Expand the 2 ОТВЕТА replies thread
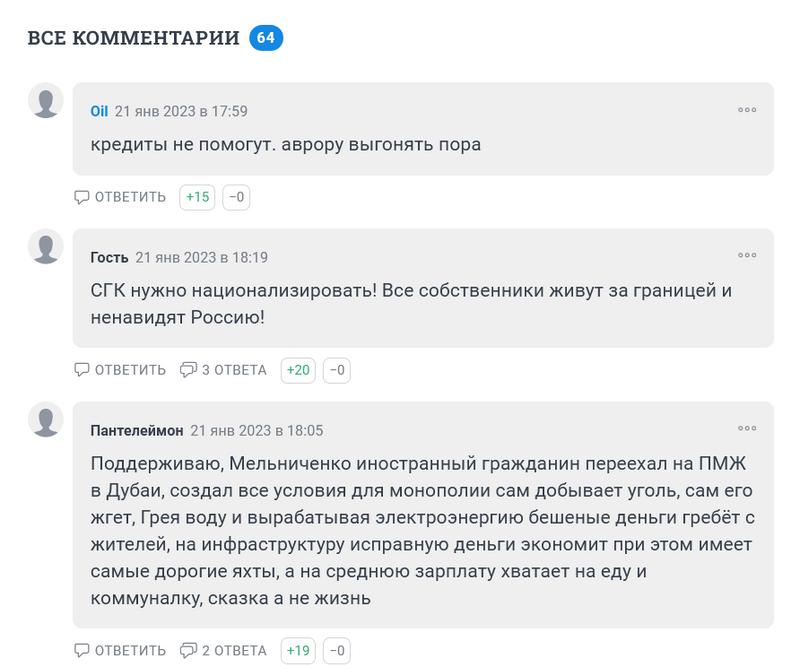 tap(223, 651)
